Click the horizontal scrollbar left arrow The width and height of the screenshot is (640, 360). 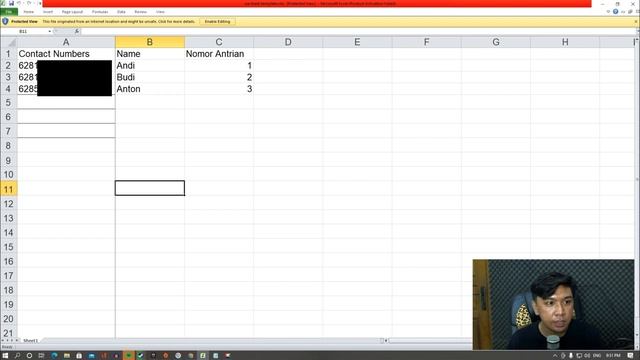pyautogui.click(x=386, y=340)
